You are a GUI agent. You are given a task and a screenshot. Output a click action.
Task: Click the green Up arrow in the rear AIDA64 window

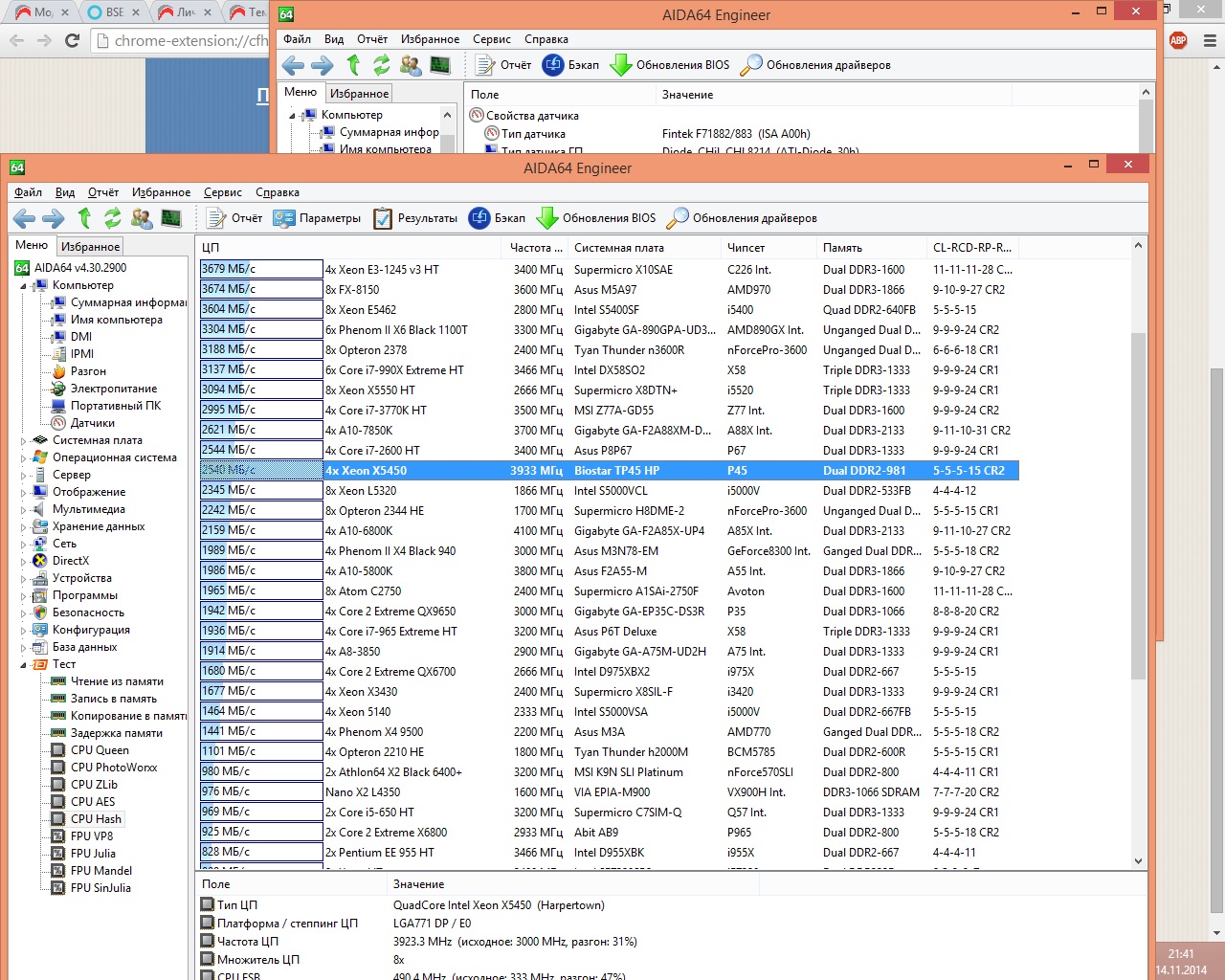pyautogui.click(x=353, y=65)
